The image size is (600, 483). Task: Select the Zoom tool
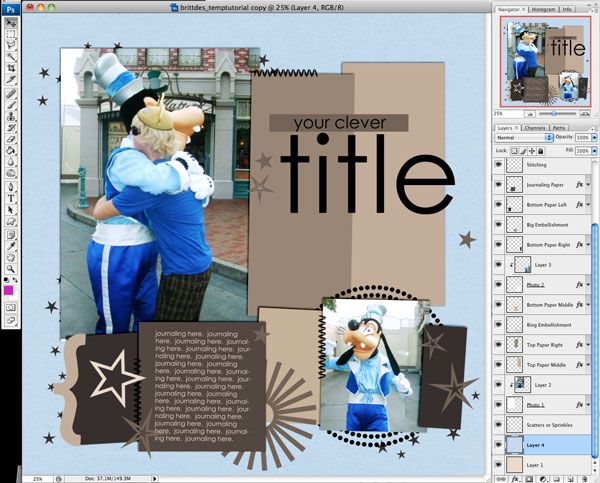[11, 269]
